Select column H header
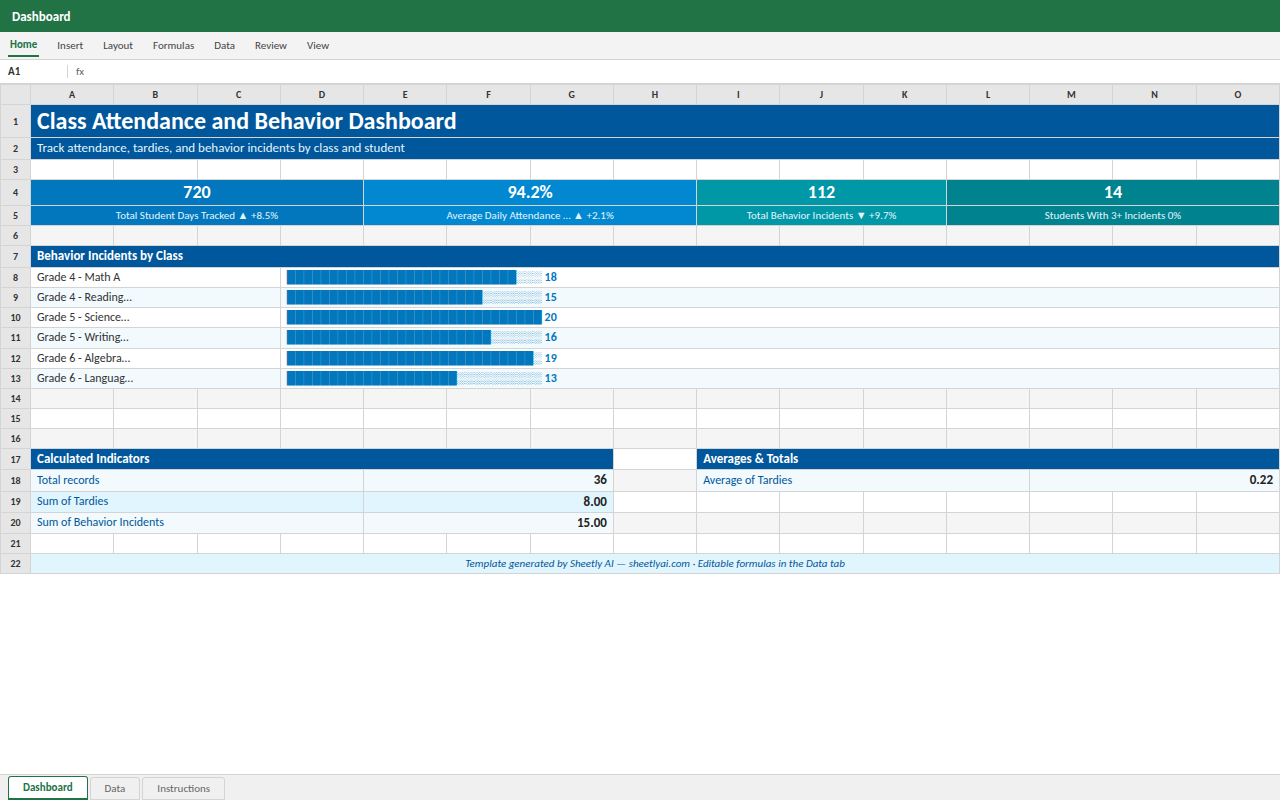This screenshot has width=1280, height=800. (655, 95)
